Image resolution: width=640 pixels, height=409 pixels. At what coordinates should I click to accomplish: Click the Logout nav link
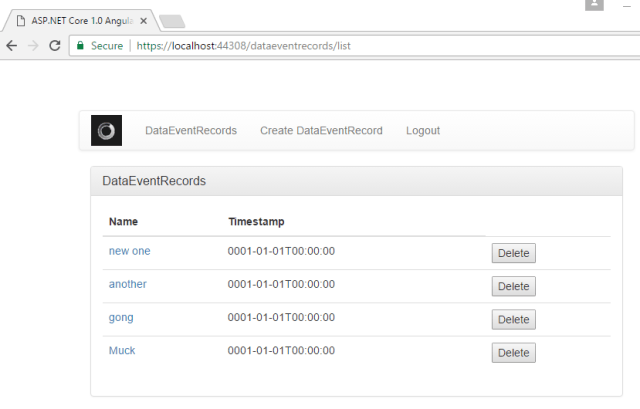pyautogui.click(x=423, y=131)
